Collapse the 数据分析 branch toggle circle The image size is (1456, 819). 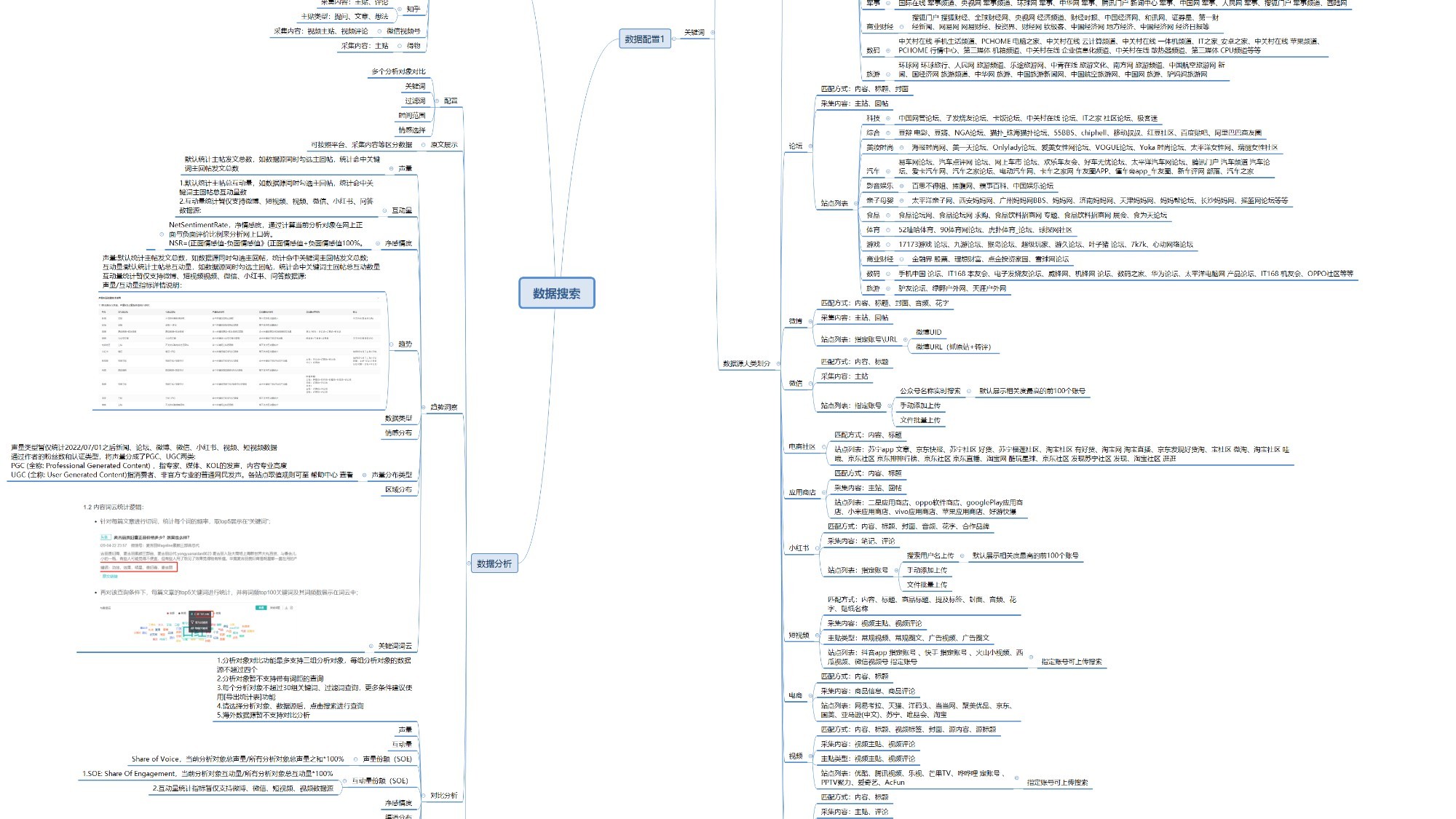[x=468, y=563]
